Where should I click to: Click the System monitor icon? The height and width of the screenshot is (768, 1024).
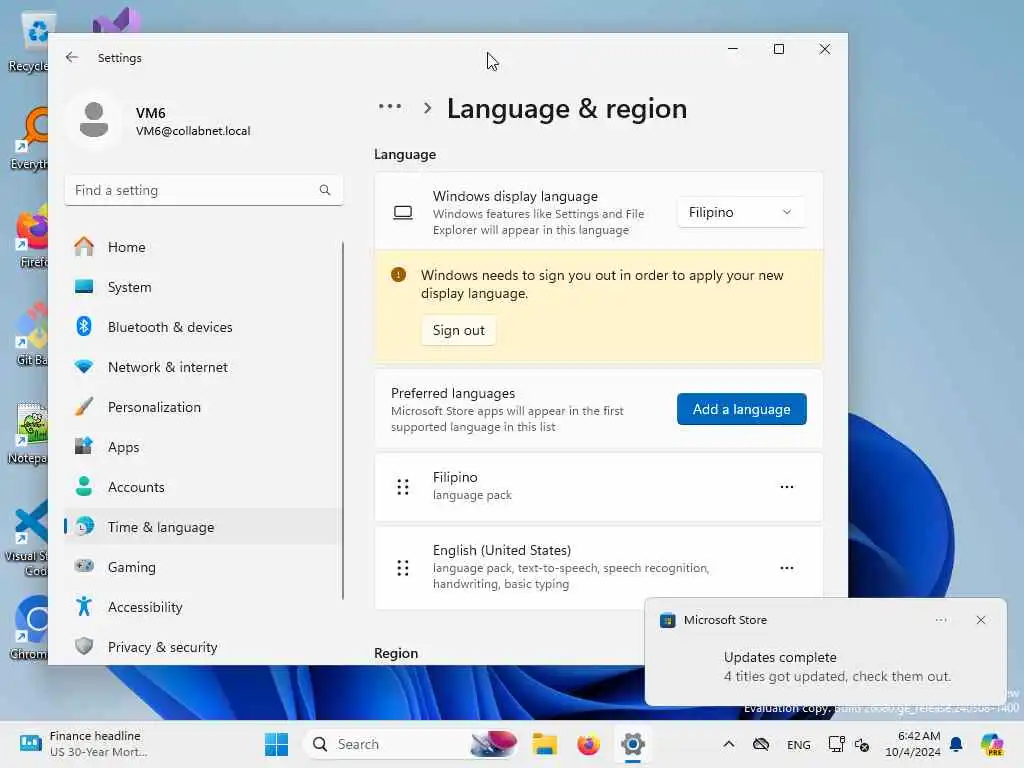84,287
